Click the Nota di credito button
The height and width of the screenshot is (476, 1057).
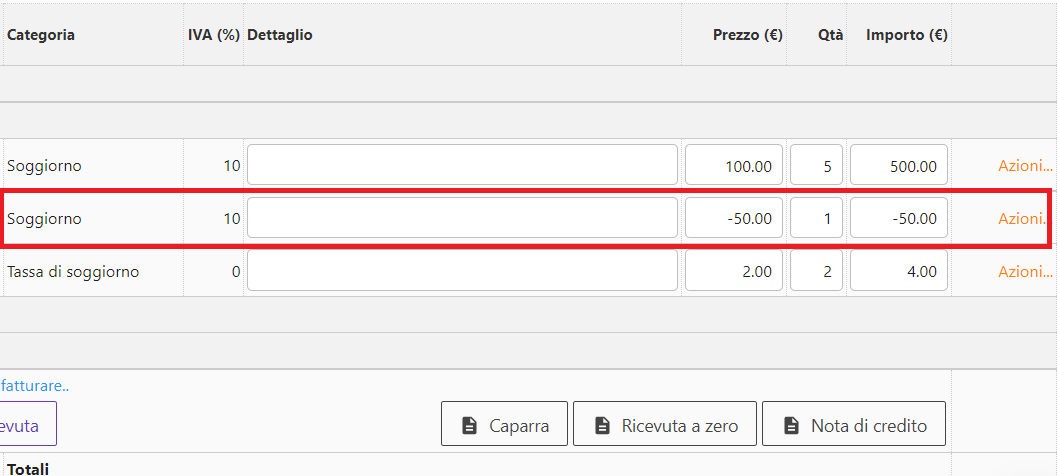point(852,425)
